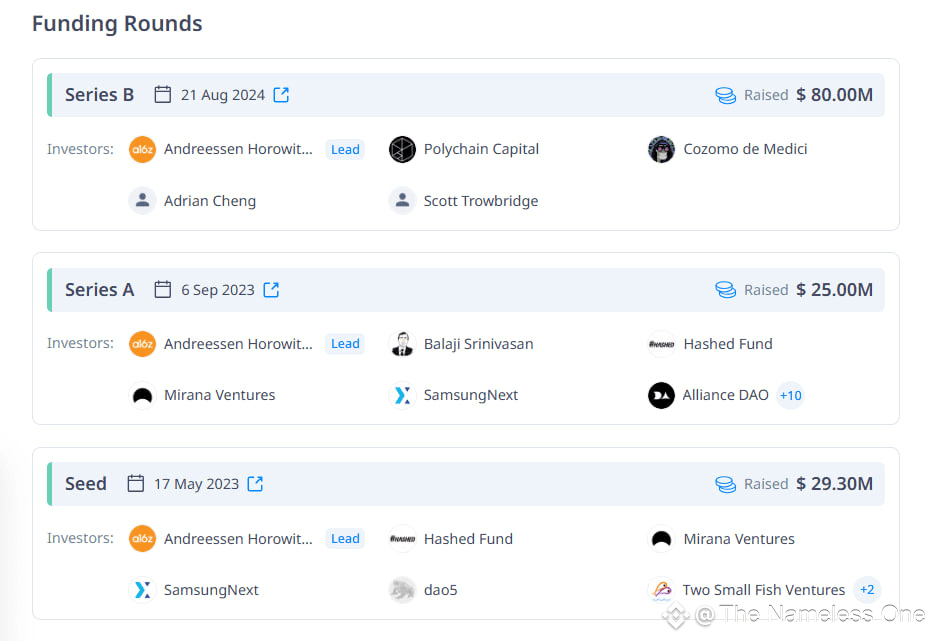Click the Cozomo de Medici avatar

pos(661,149)
